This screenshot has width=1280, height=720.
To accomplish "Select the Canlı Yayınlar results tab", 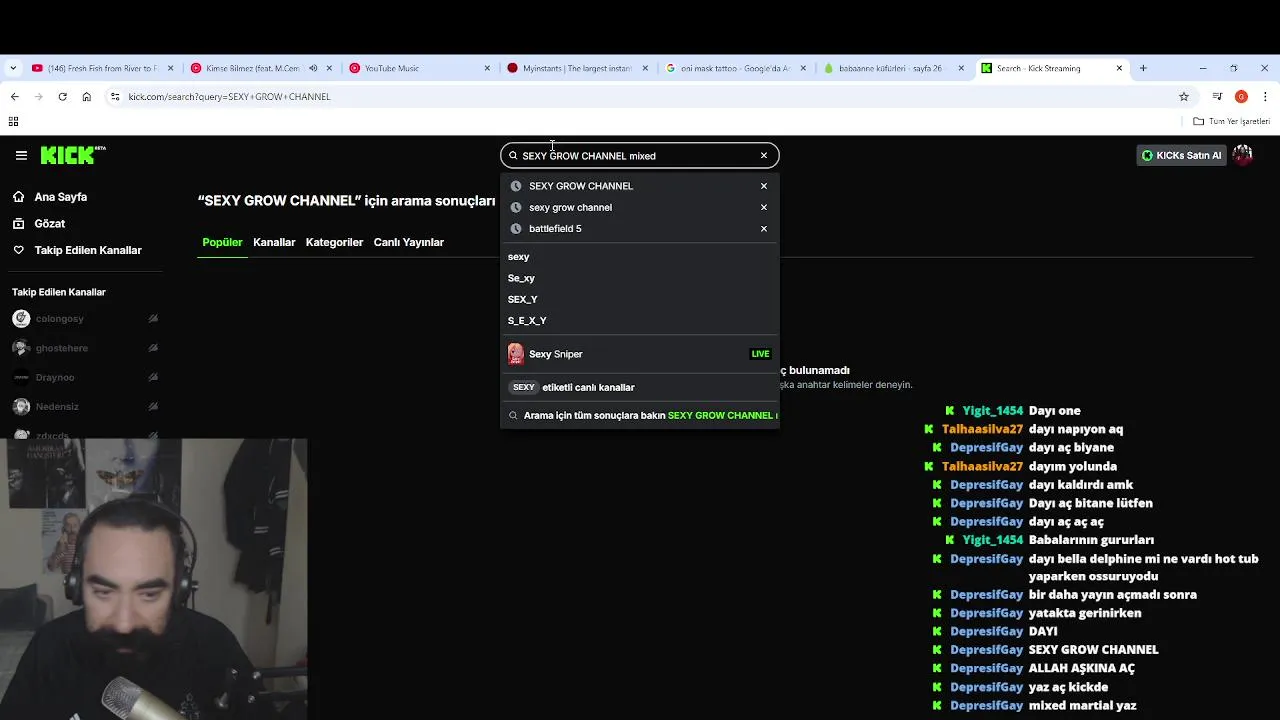I will (x=408, y=242).
